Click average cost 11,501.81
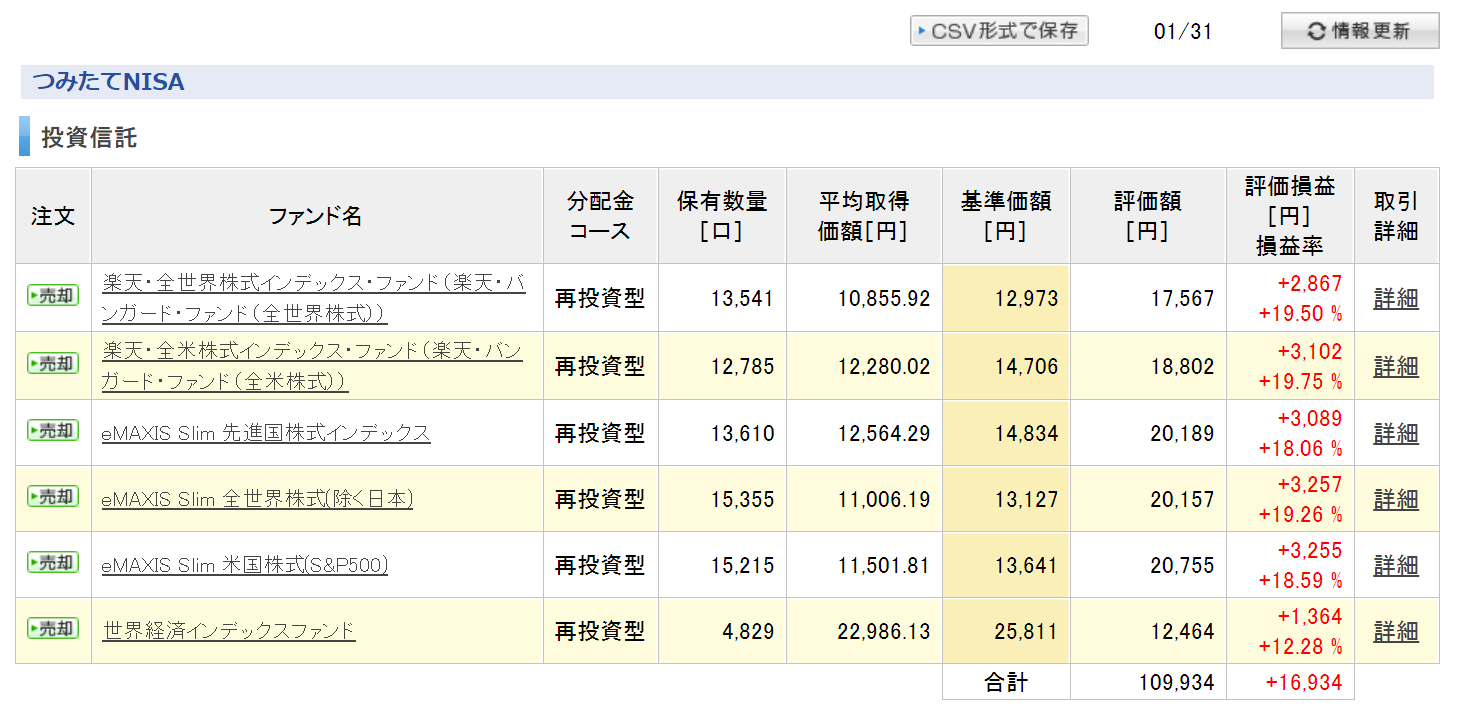This screenshot has width=1463, height=723. [884, 565]
